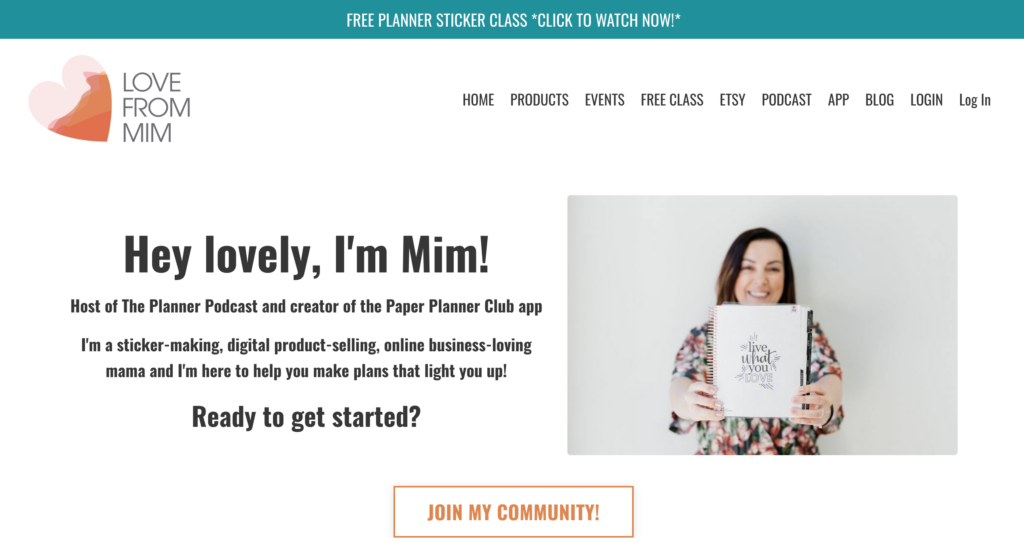Select the APP navigation item
This screenshot has width=1024, height=557.
point(839,100)
